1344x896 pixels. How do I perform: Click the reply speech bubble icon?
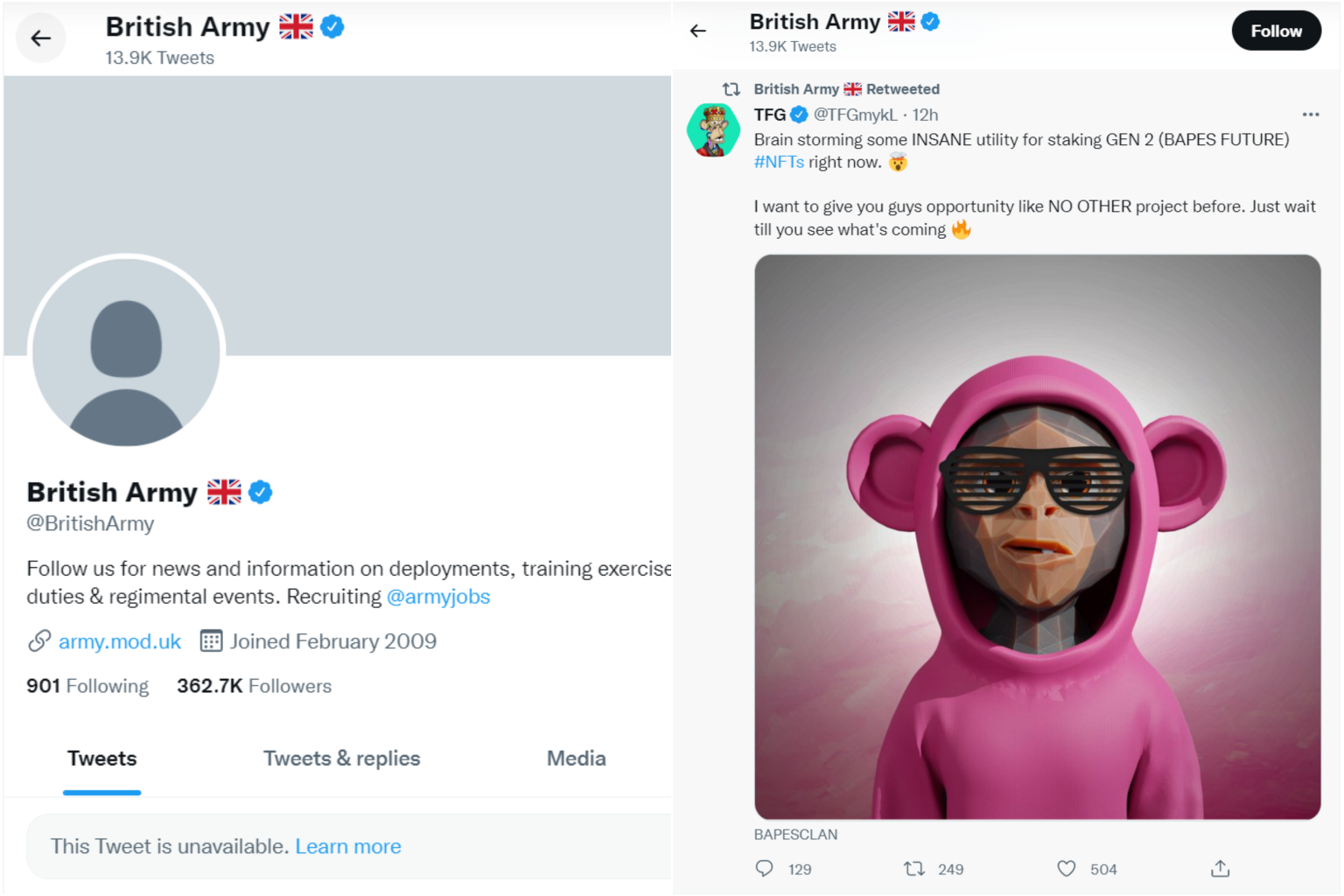764,868
